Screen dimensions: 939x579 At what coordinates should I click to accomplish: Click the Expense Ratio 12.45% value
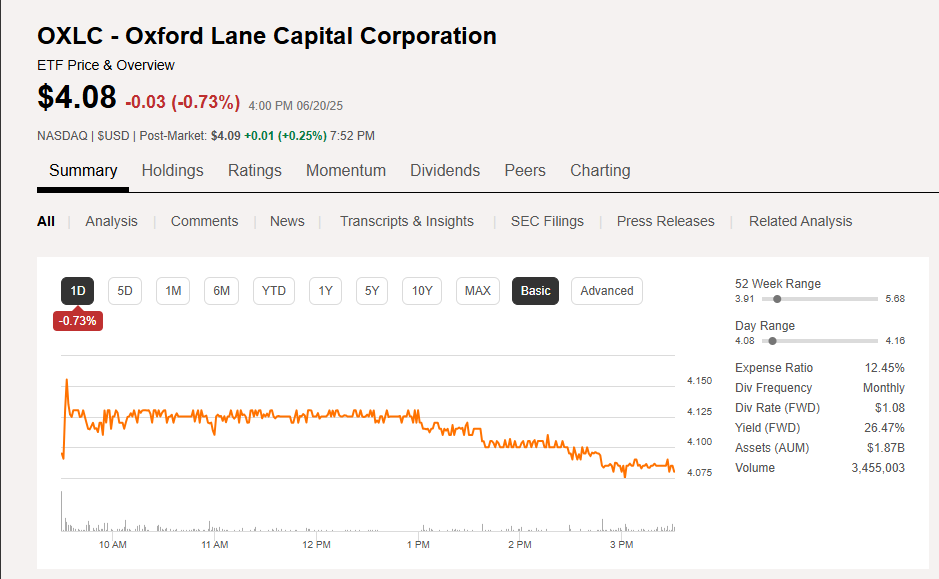[884, 368]
